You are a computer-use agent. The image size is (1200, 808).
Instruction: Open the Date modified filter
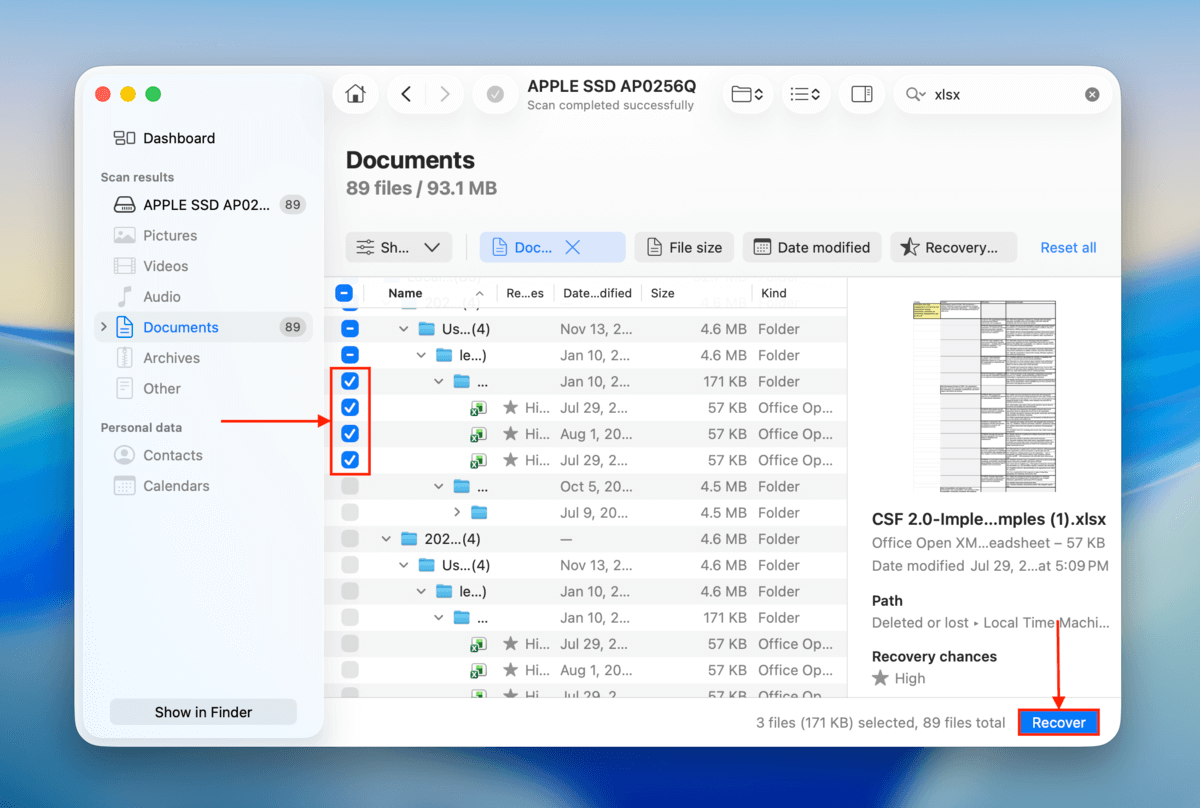(x=812, y=247)
